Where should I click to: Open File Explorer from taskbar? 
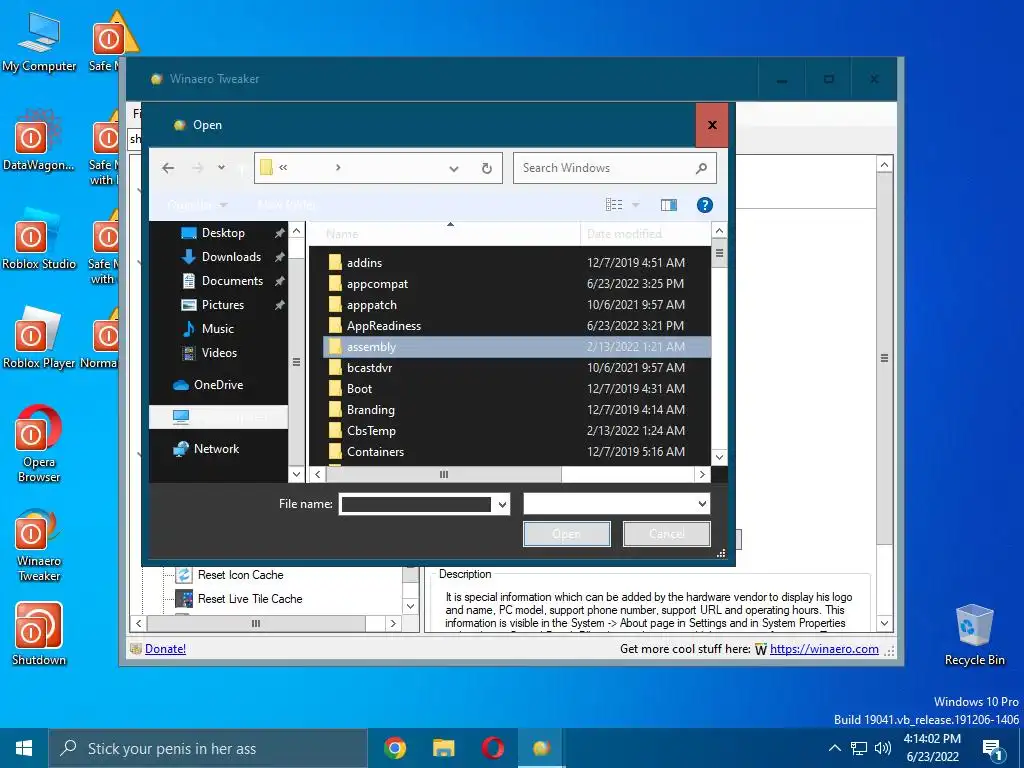click(444, 748)
